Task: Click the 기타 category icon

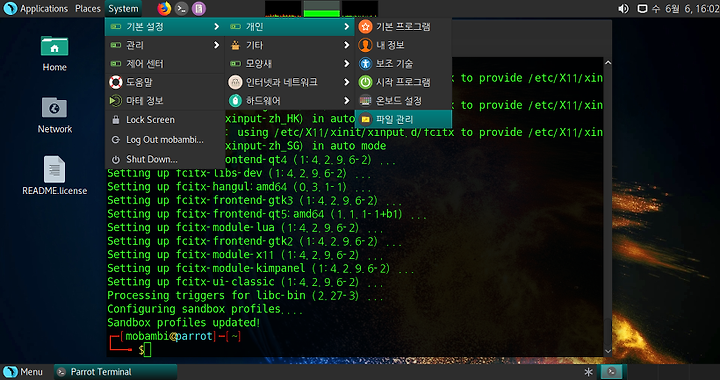Action: (235, 45)
